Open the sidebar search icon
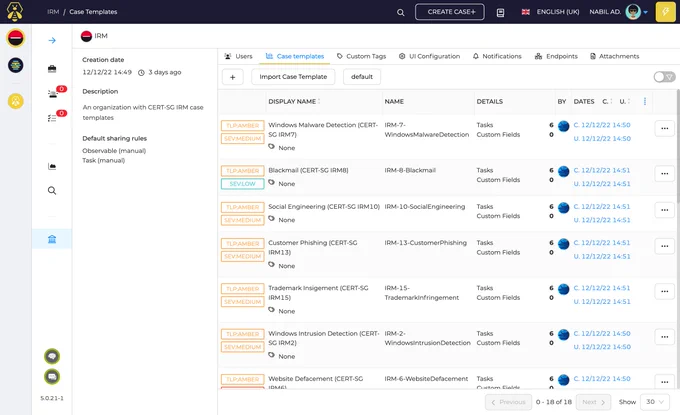 [x=52, y=190]
